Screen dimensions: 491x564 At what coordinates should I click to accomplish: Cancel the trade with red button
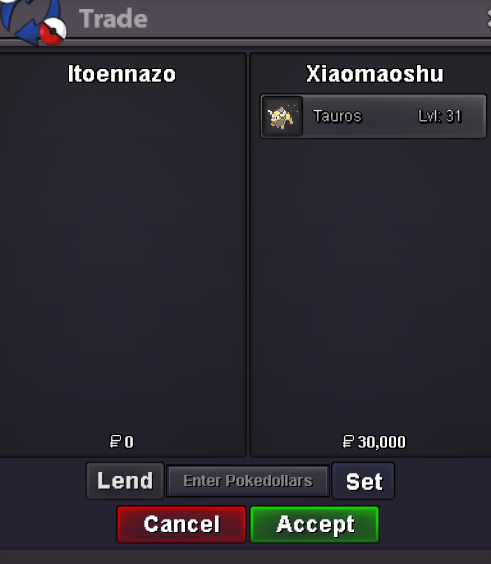[x=182, y=524]
